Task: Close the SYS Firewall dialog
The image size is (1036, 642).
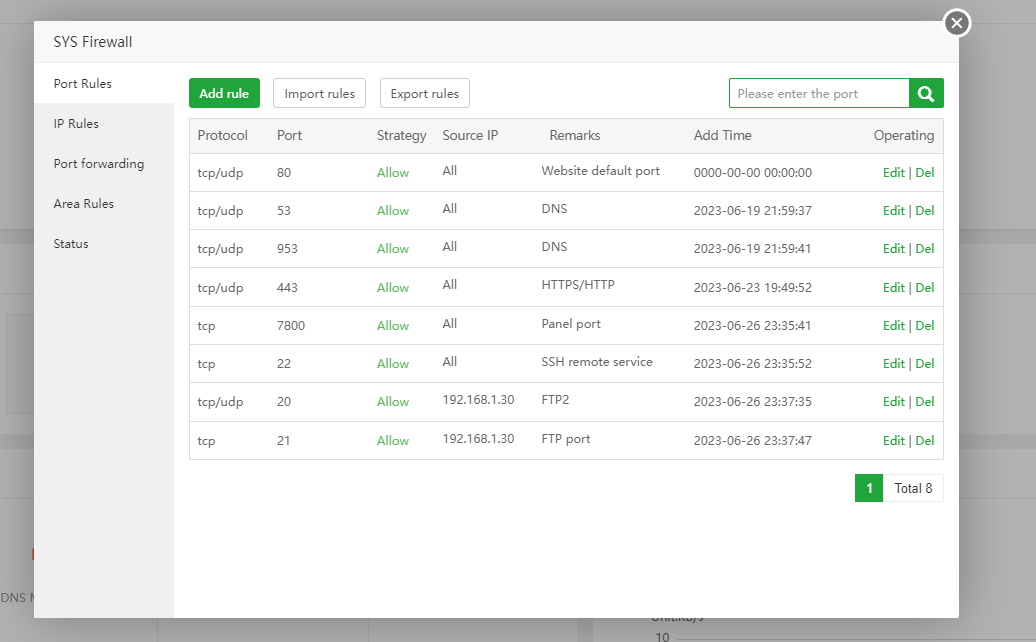Action: point(957,23)
